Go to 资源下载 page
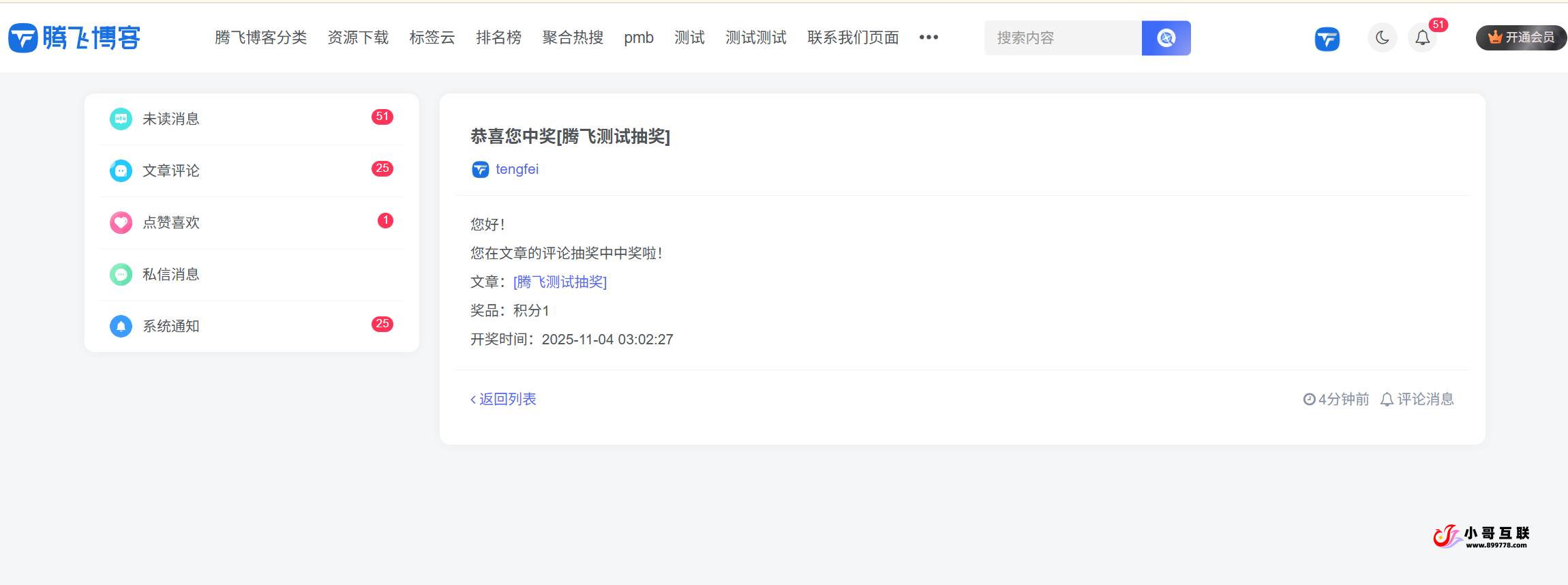This screenshot has width=1568, height=585. 358,37
